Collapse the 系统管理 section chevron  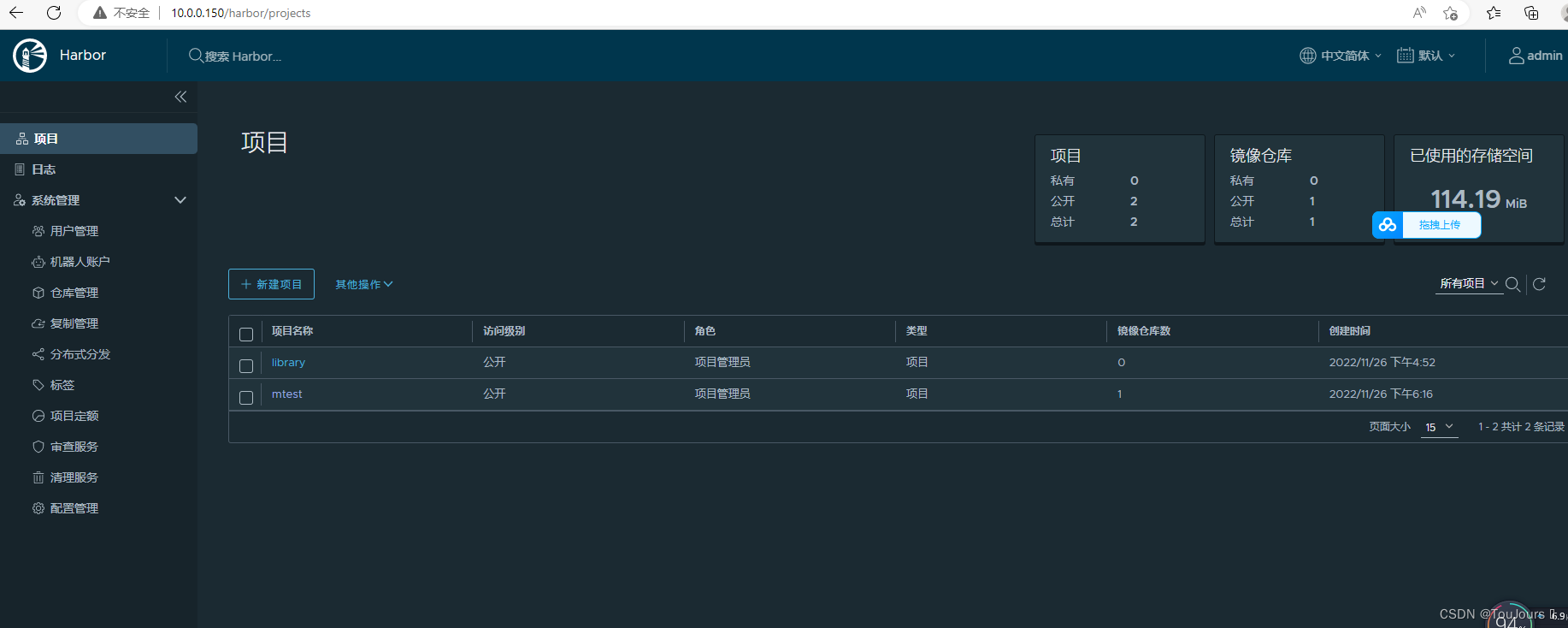click(180, 200)
